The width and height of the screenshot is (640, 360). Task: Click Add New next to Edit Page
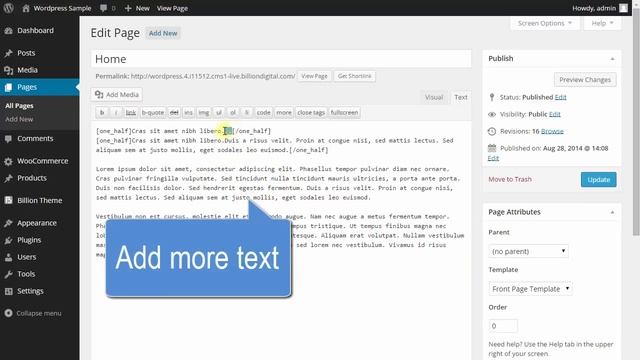pyautogui.click(x=163, y=33)
